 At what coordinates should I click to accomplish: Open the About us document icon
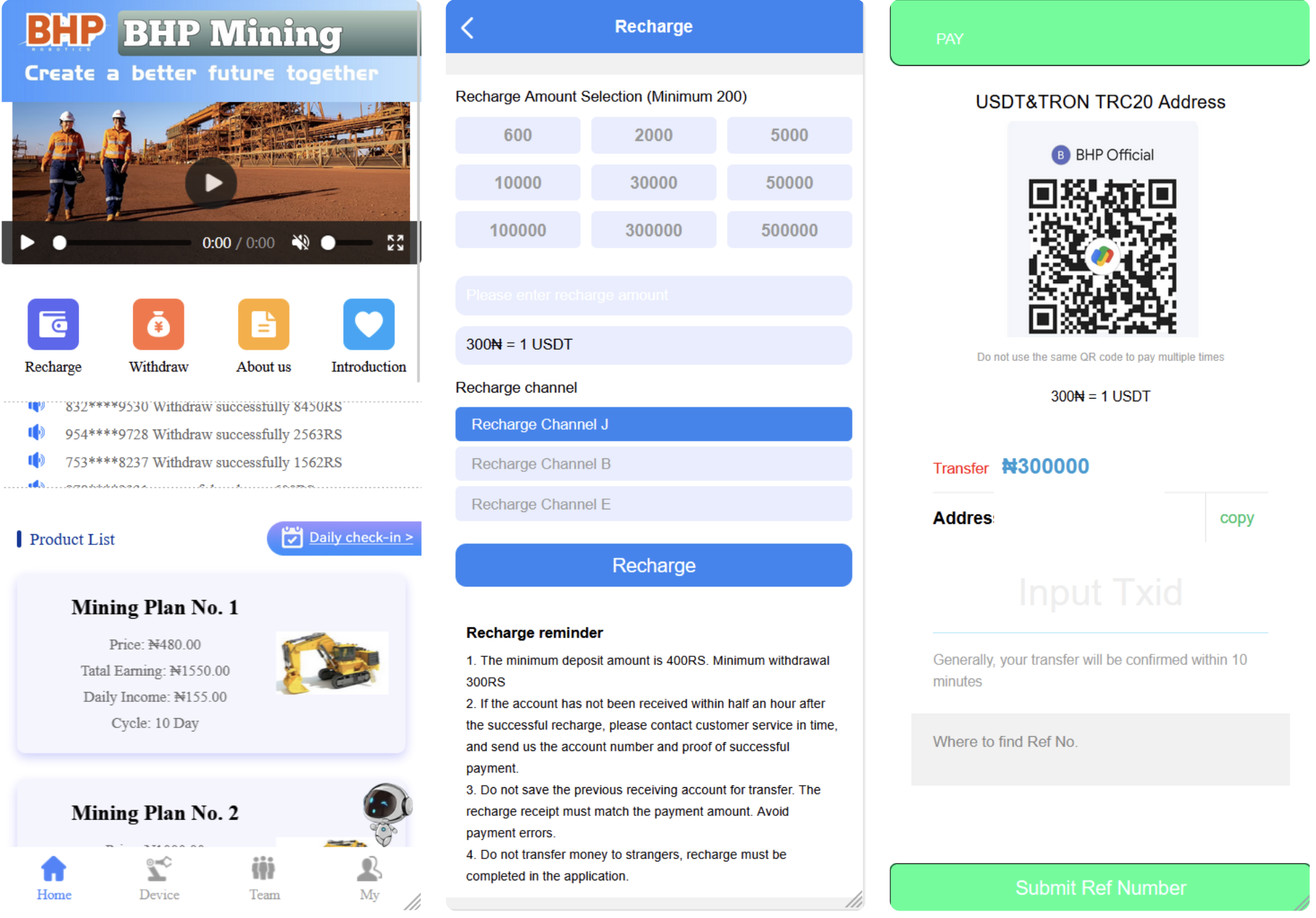coord(264,324)
